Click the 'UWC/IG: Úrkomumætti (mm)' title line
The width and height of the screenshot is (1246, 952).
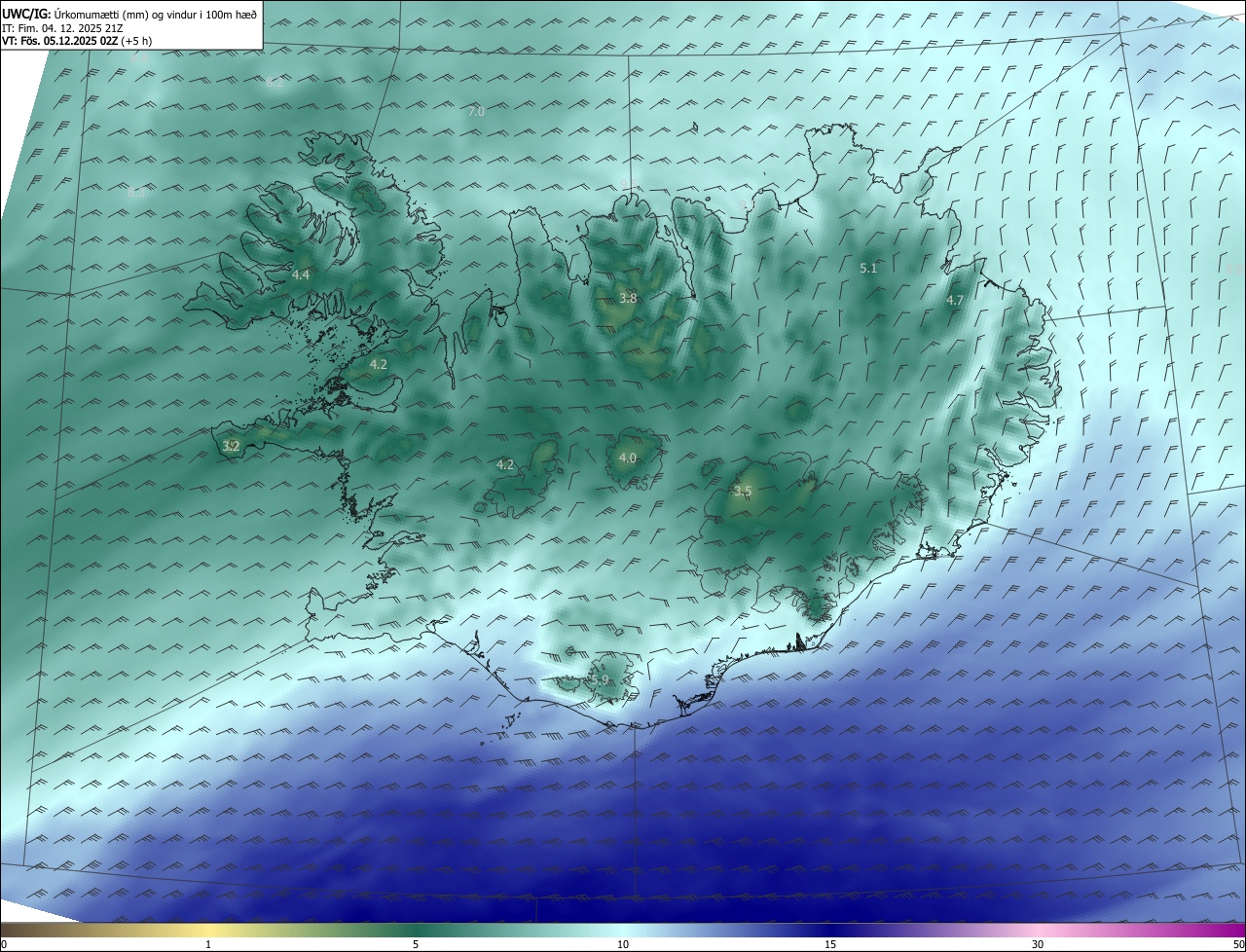tap(128, 14)
